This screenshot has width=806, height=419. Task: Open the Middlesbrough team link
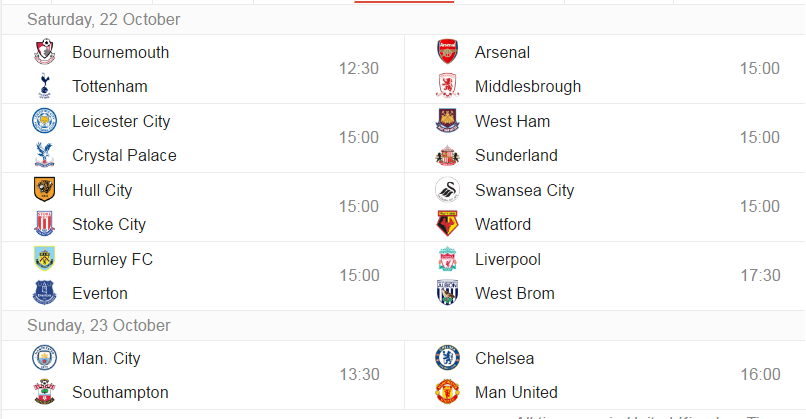click(x=528, y=86)
